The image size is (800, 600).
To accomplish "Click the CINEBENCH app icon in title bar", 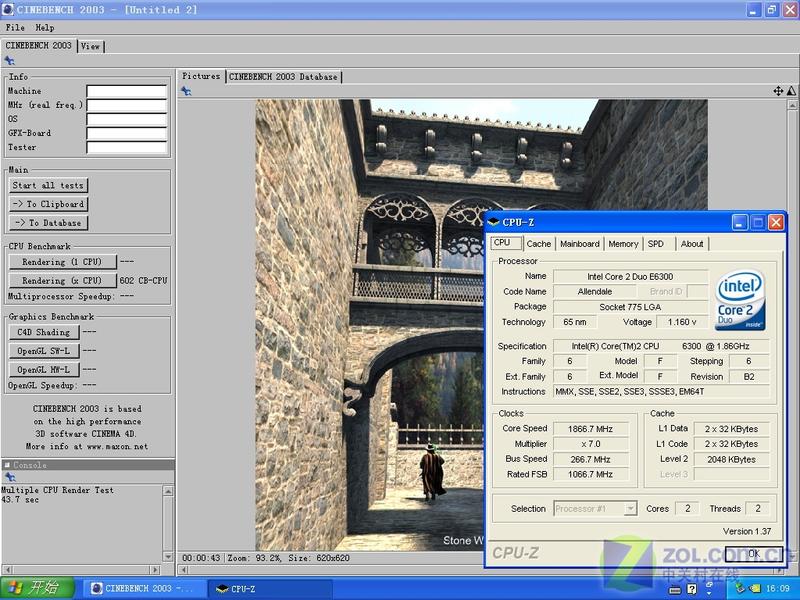I will 8,9.
